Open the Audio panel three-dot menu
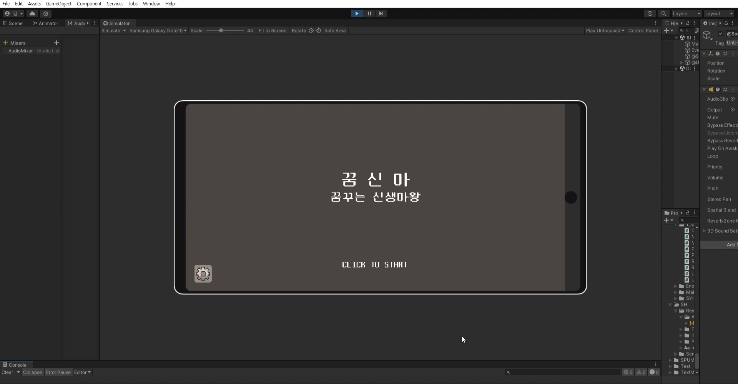Image resolution: width=738 pixels, height=384 pixels. 94,23
